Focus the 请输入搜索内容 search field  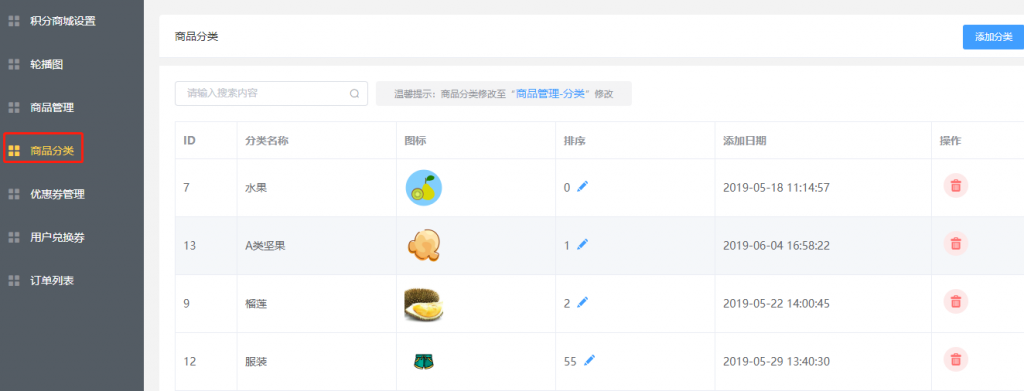click(271, 93)
